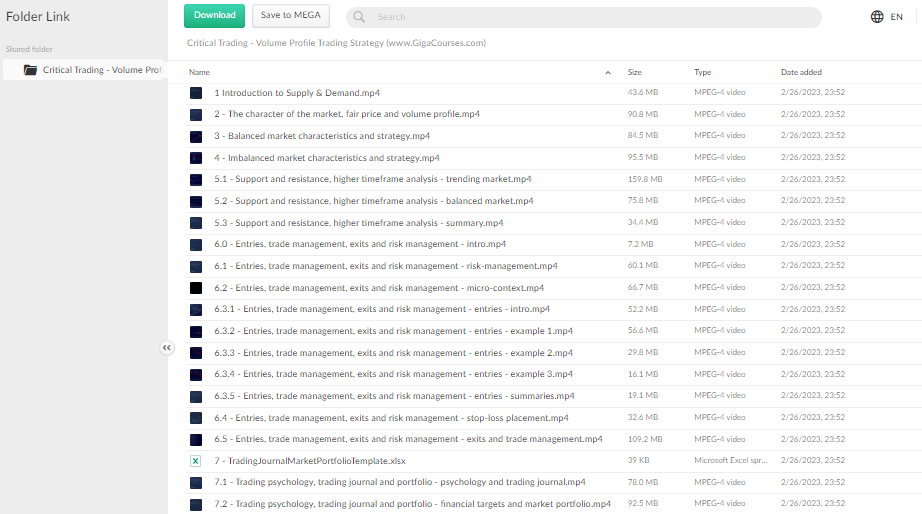Viewport: 922px width, 514px height.
Task: Open the EN language selector
Action: pos(896,17)
